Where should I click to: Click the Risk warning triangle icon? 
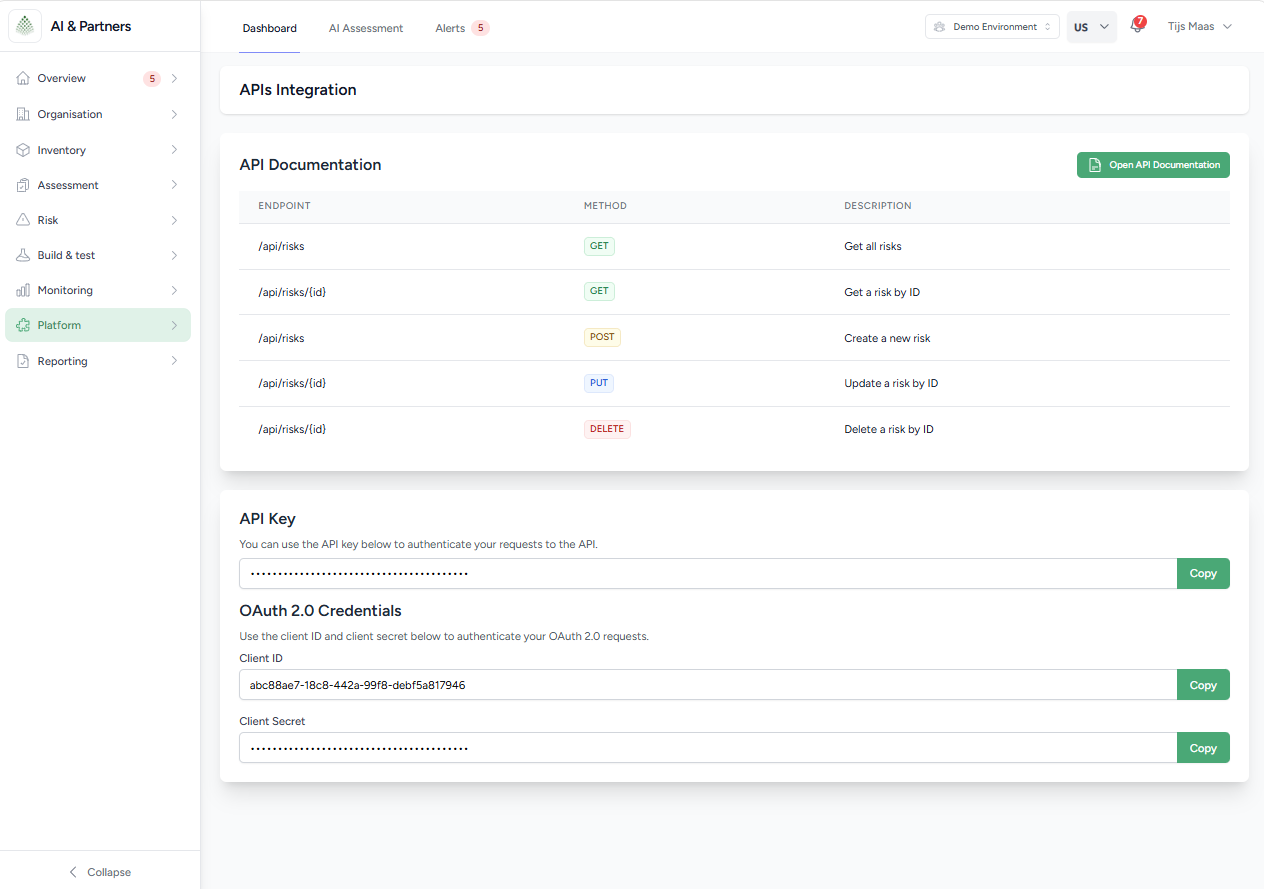(23, 220)
